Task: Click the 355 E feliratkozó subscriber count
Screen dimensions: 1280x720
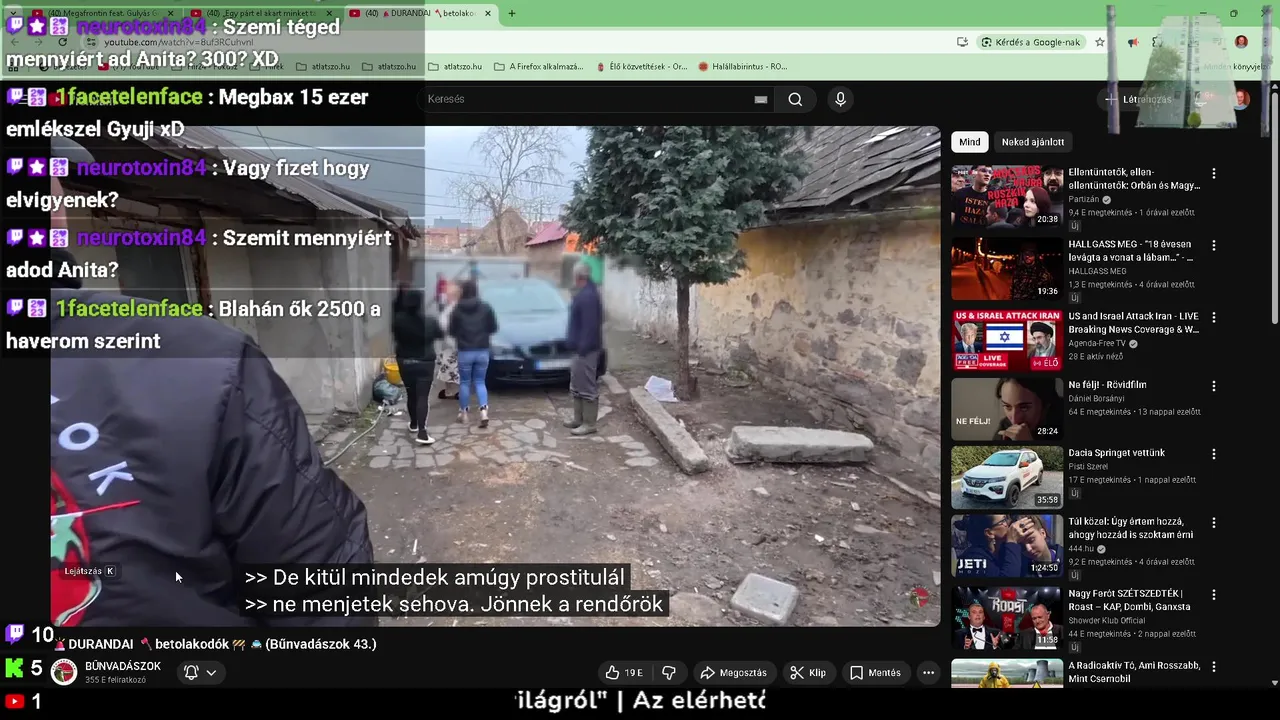Action: coord(115,680)
